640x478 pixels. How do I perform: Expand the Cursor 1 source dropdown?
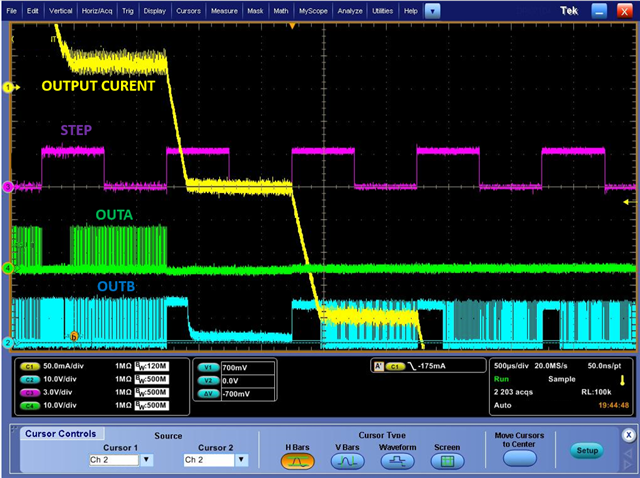point(147,460)
